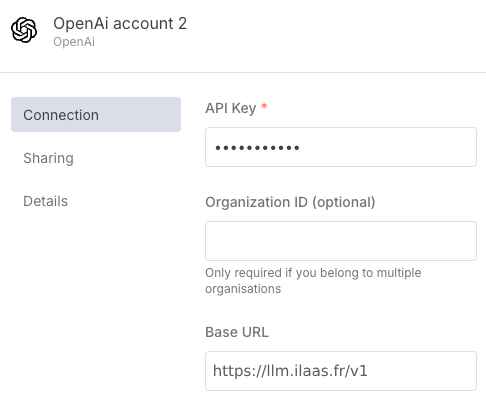Click the empty right side of API Key field

click(388, 147)
